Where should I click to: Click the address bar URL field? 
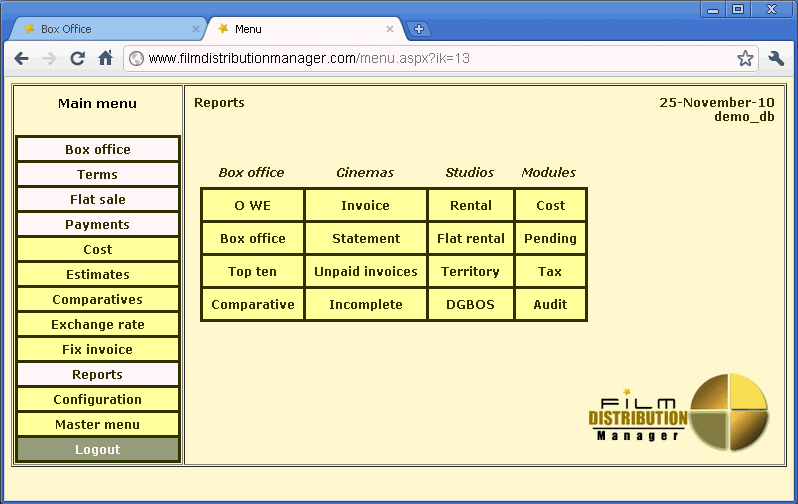point(430,59)
